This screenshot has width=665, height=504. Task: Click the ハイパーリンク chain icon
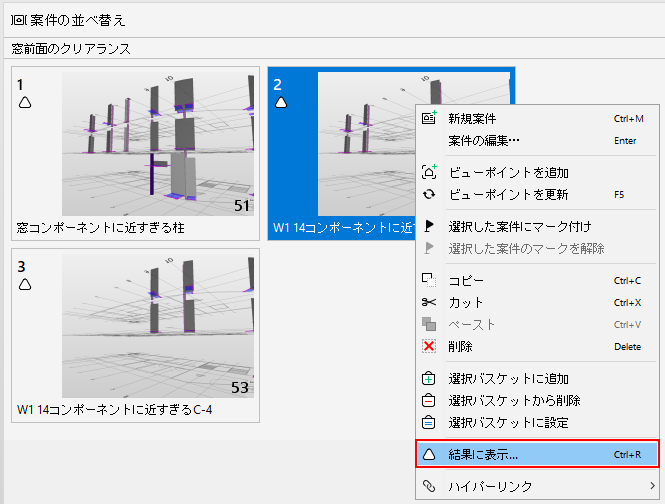(x=429, y=486)
